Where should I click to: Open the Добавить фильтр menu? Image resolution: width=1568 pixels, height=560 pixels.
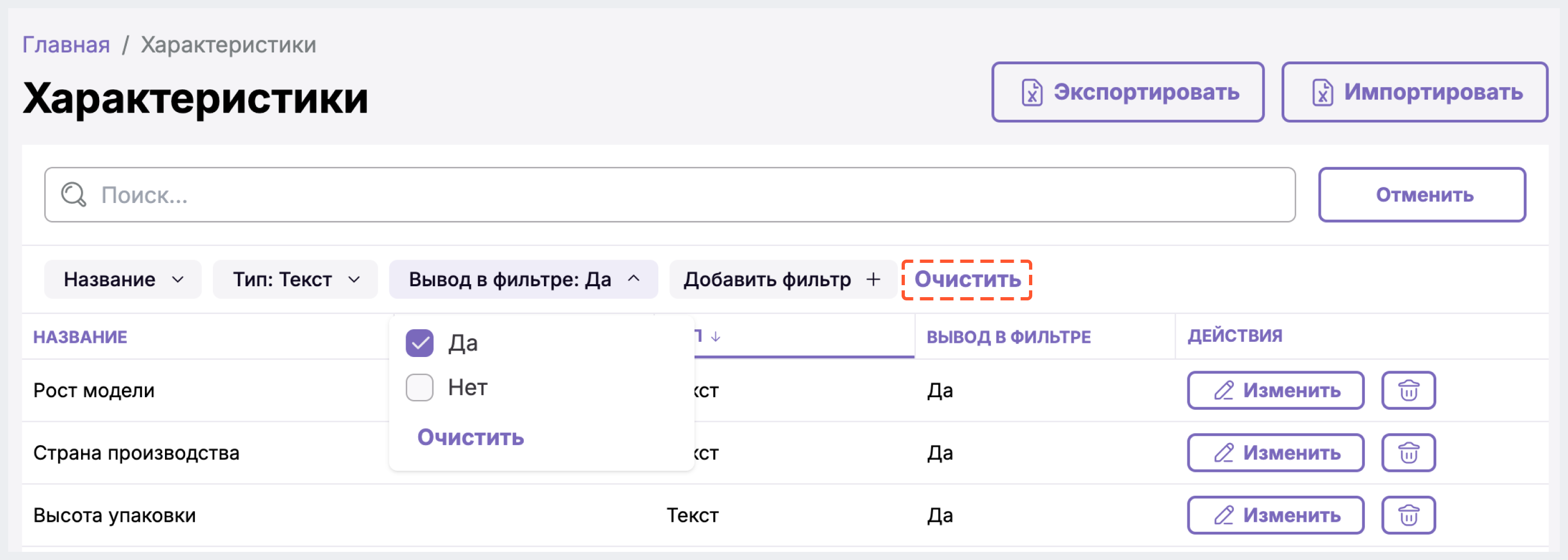[x=782, y=279]
